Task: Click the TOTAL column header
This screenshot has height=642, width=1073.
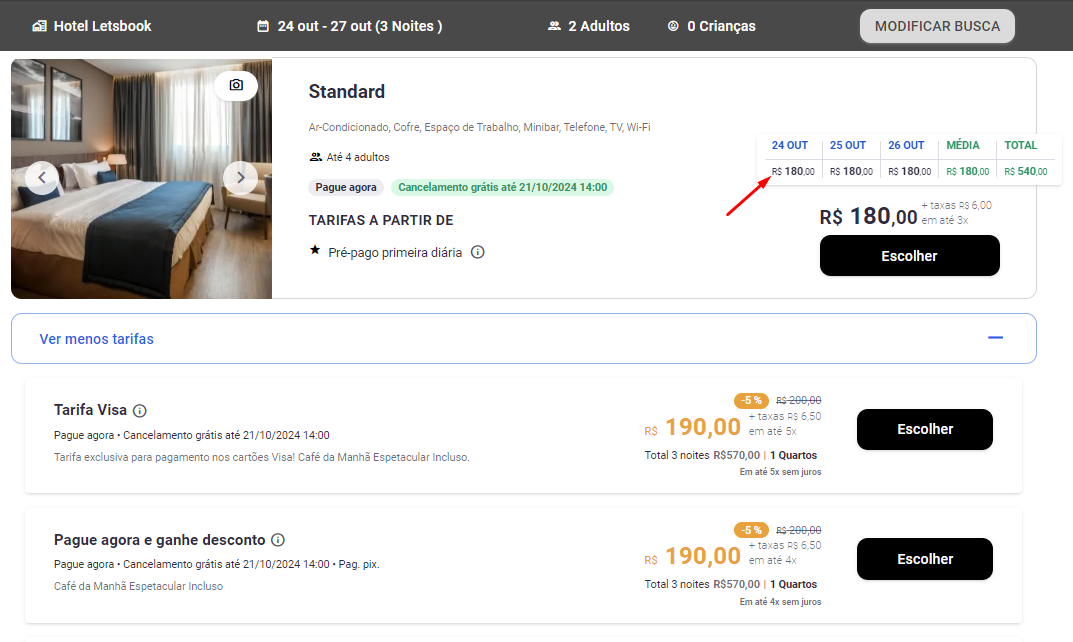Action: point(1020,145)
